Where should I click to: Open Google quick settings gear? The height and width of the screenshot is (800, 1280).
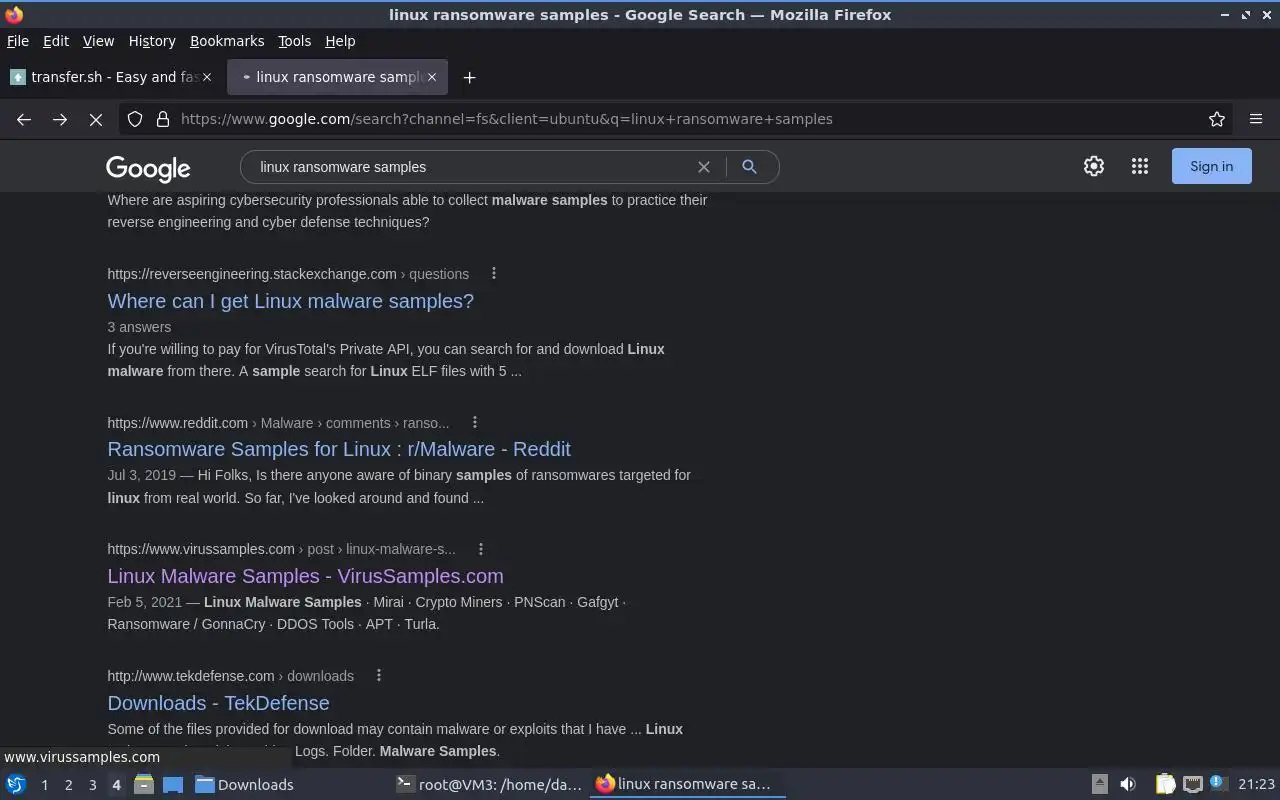click(x=1094, y=167)
